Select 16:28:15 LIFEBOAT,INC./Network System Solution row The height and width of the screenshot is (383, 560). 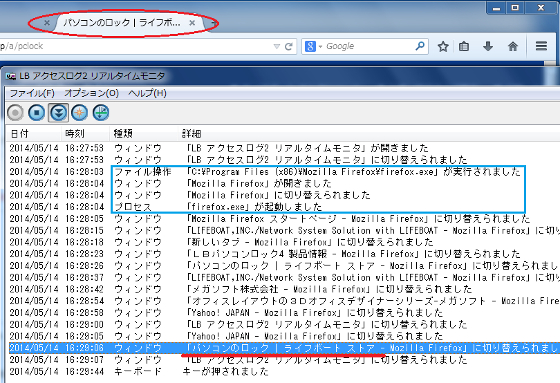(x=284, y=230)
